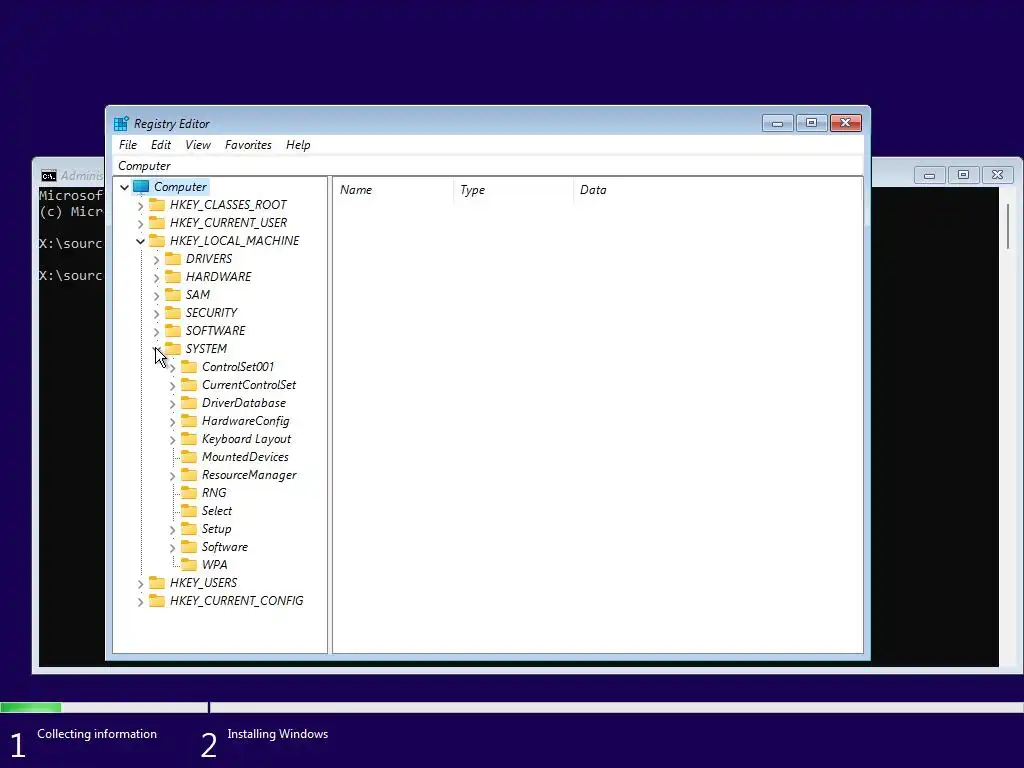Click the Keyboard Layout folder icon

click(189, 439)
